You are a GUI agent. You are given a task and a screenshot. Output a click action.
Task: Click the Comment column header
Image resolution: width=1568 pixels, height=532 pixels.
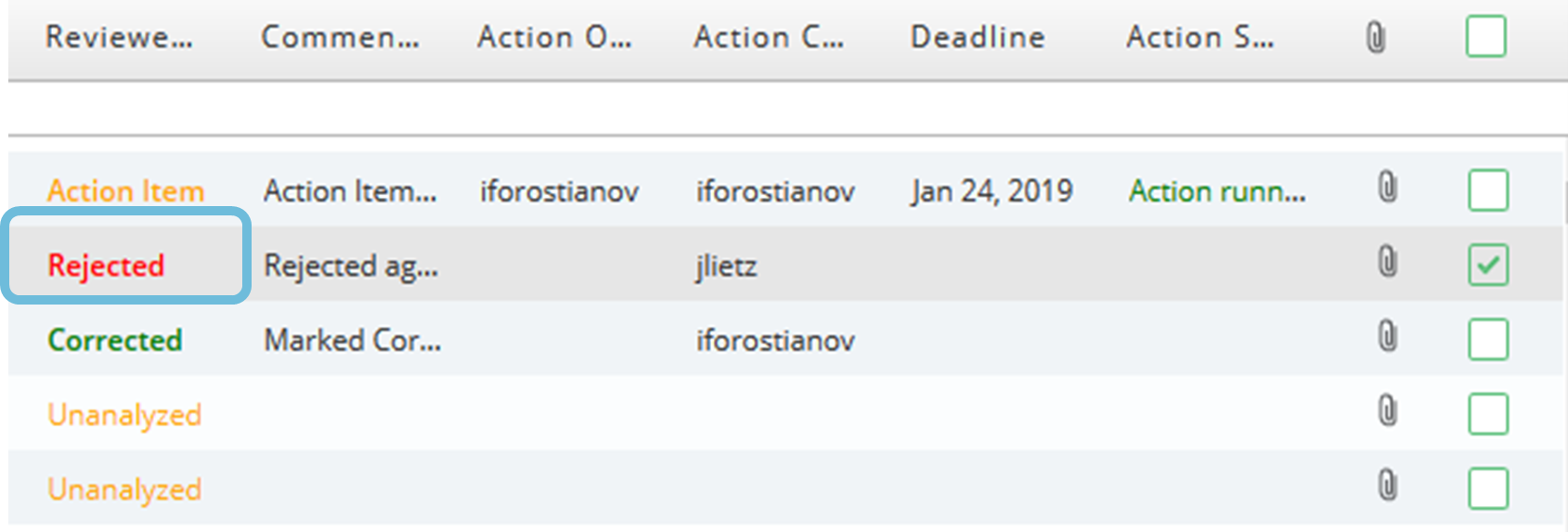(340, 37)
